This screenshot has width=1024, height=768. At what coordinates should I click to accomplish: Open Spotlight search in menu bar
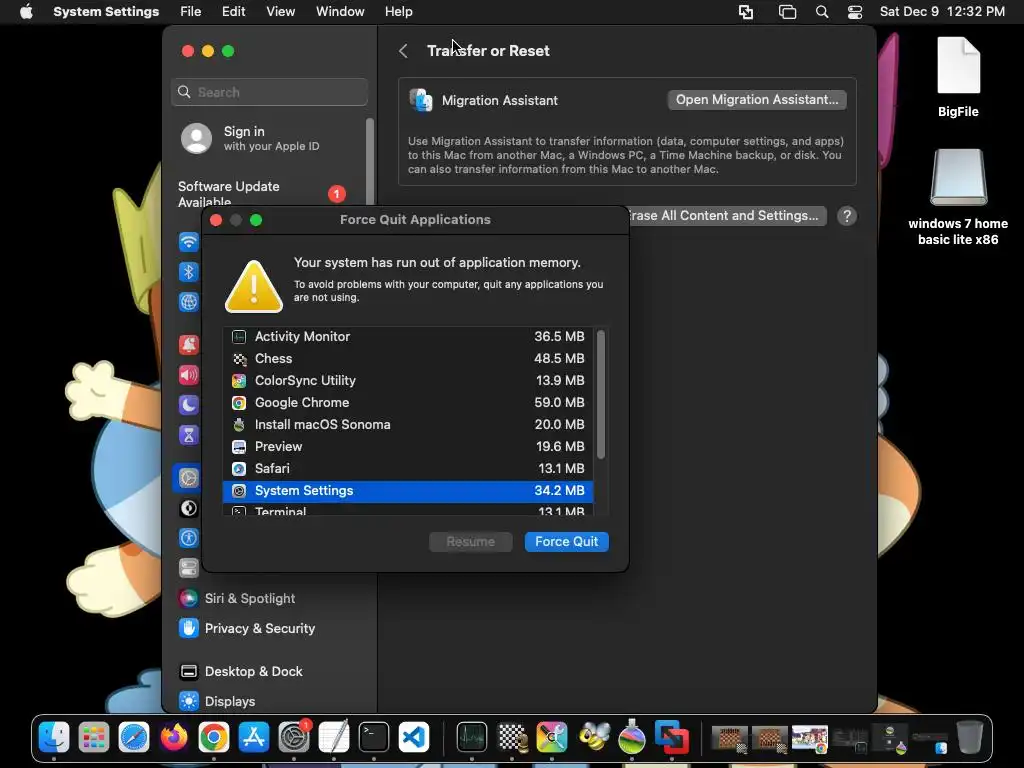822,12
